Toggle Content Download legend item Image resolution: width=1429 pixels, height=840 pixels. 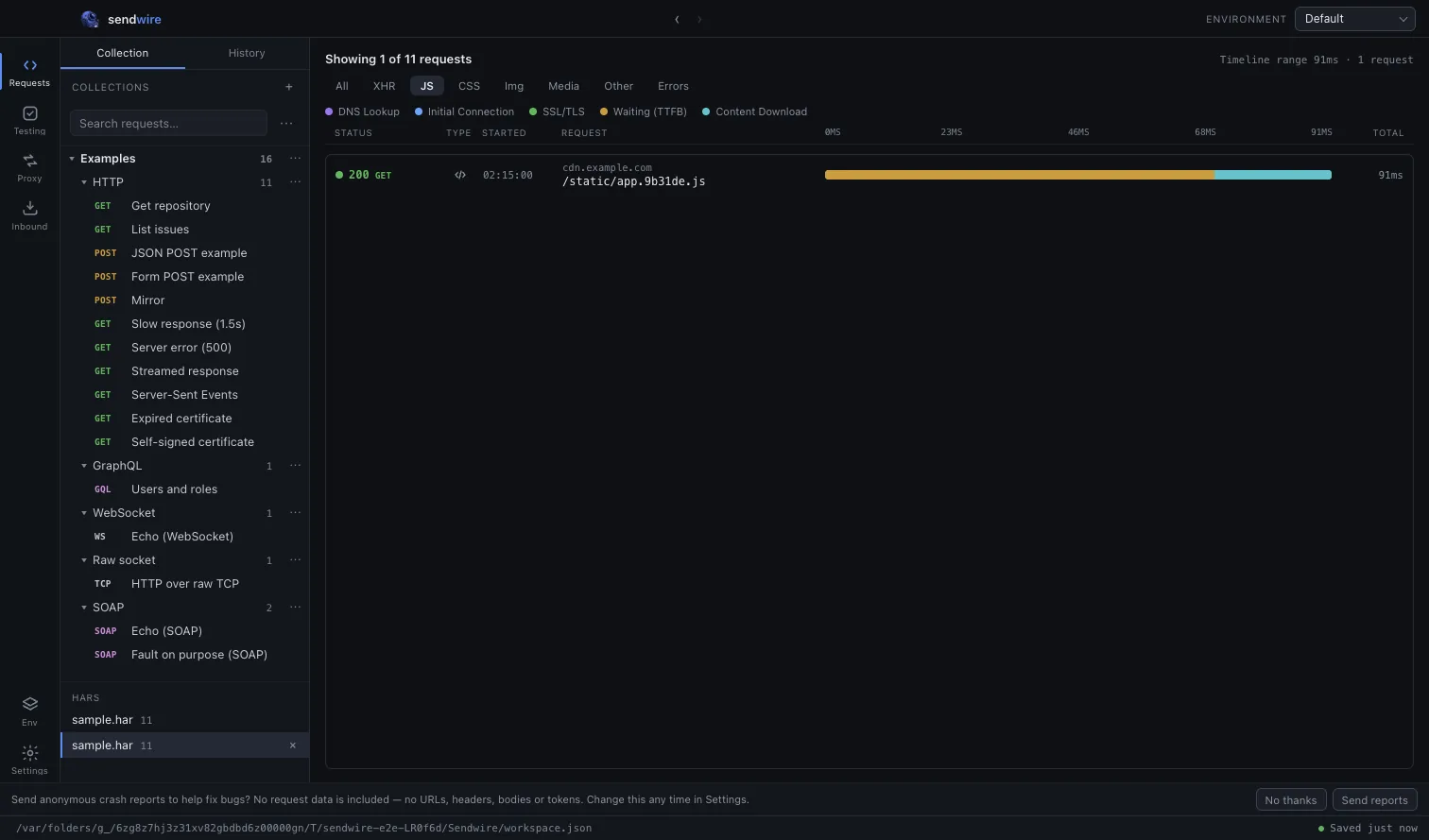[x=755, y=111]
